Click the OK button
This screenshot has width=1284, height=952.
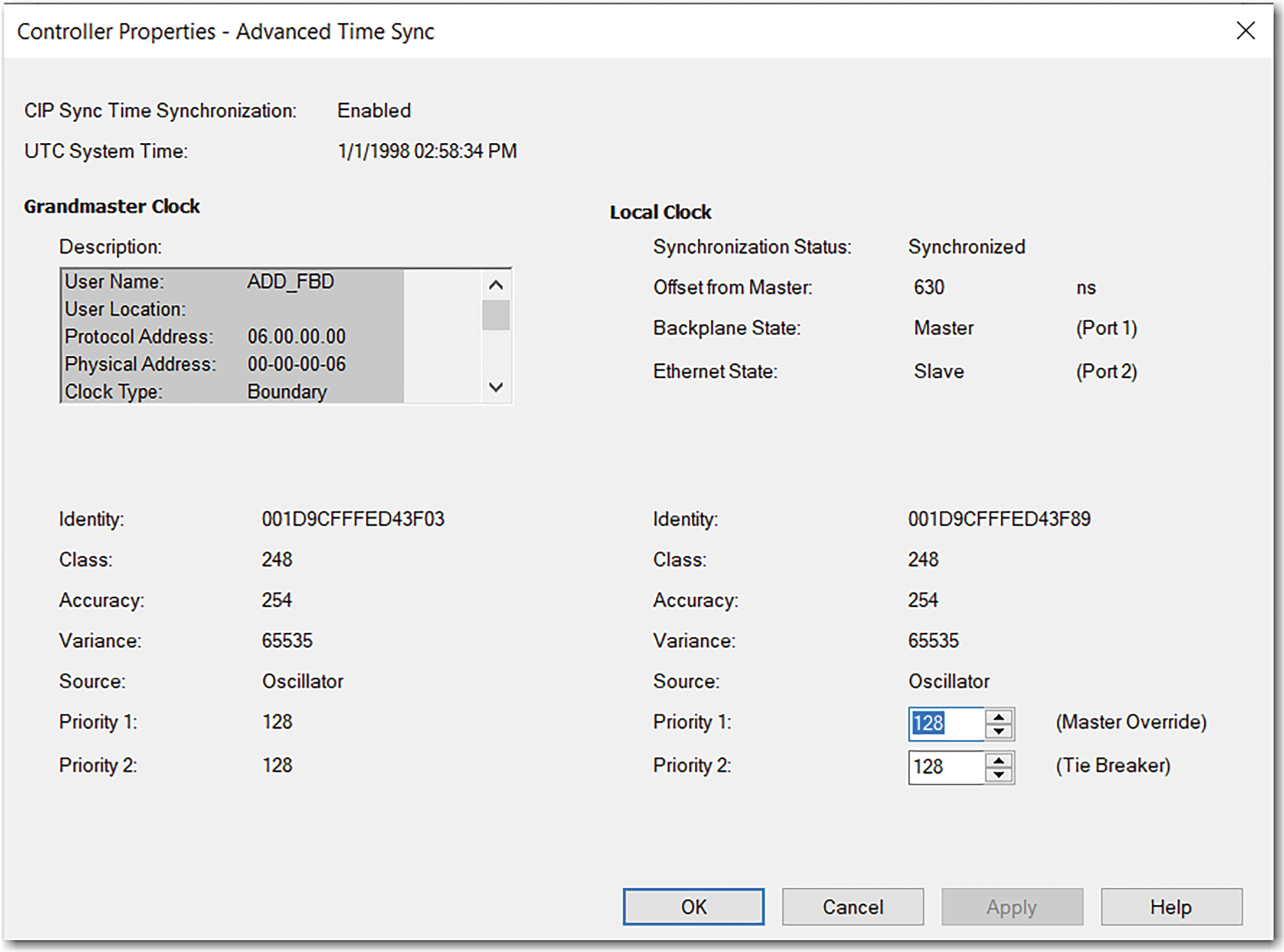click(x=693, y=907)
